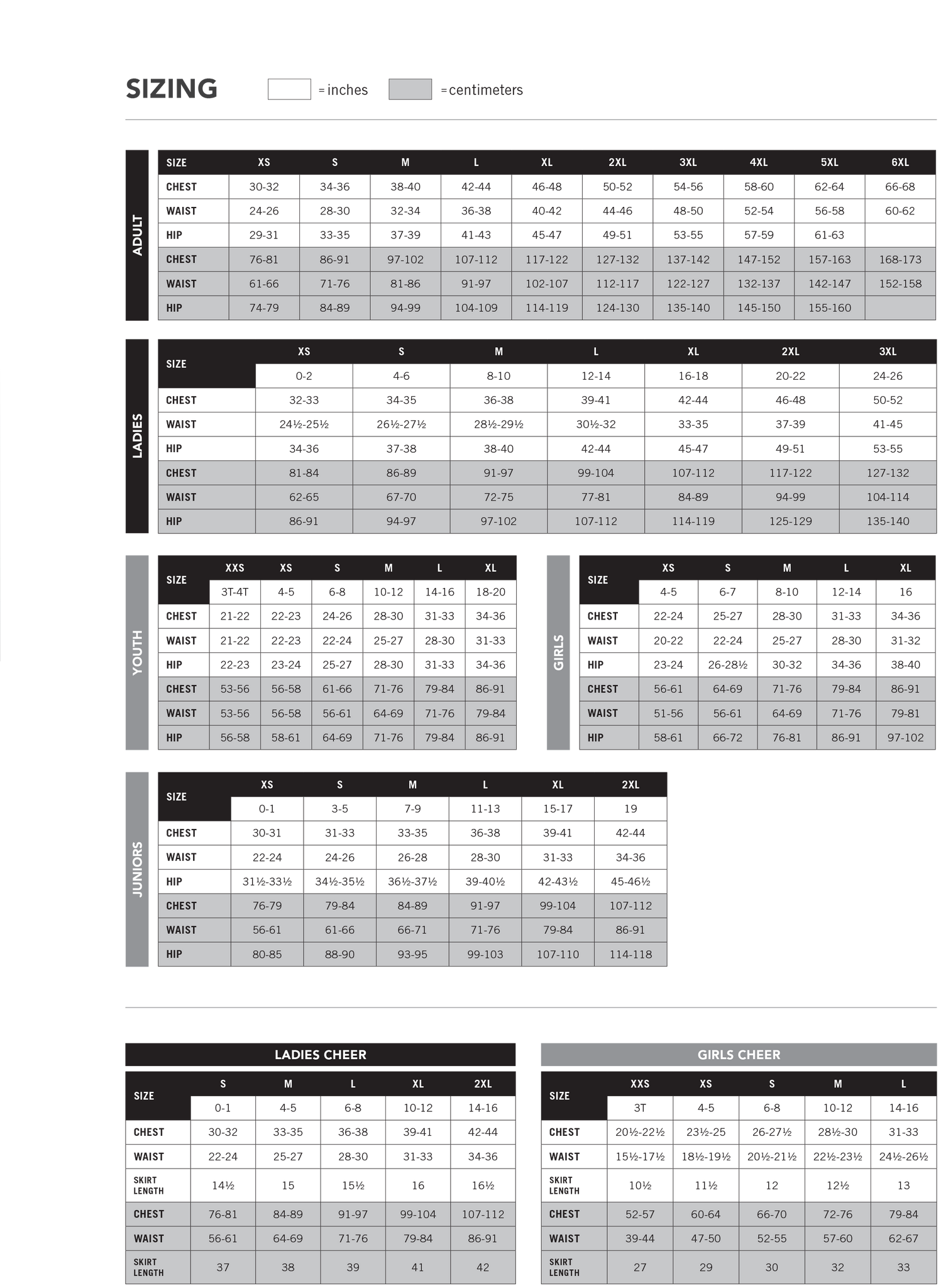This screenshot has width=941, height=1288.
Task: Click Ladies waist cell '24½-25½'
Action: click(x=304, y=425)
